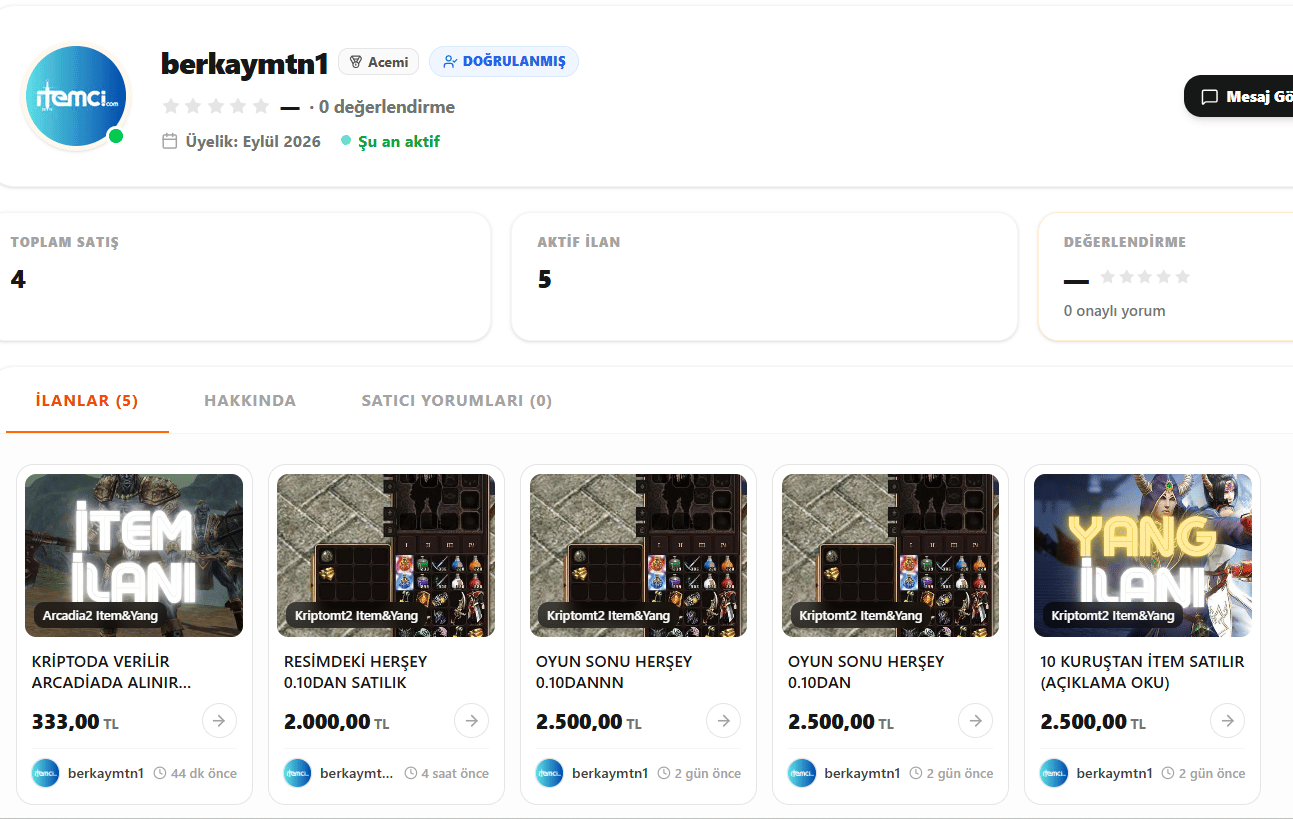Click seller avatar on 44 dk önce listing
Screen dimensions: 1293x819
coord(46,773)
